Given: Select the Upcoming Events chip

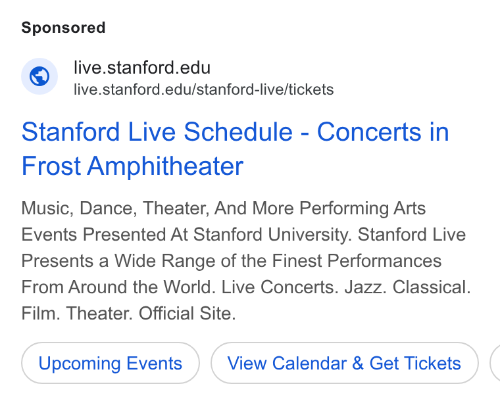Looking at the screenshot, I should coord(110,363).
